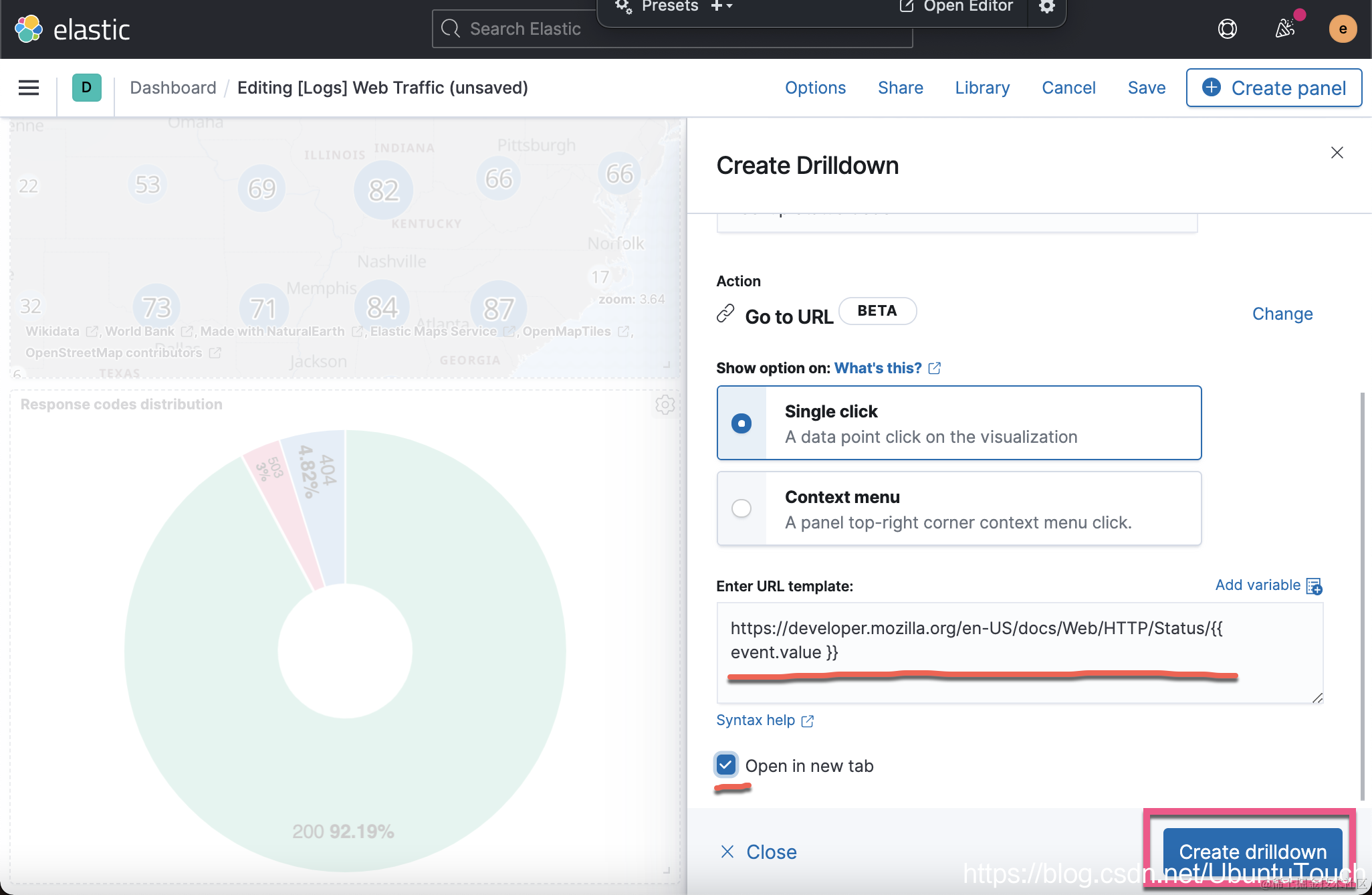The width and height of the screenshot is (1372, 895).
Task: Open the newsfeed celebration icon
Action: 1285,28
